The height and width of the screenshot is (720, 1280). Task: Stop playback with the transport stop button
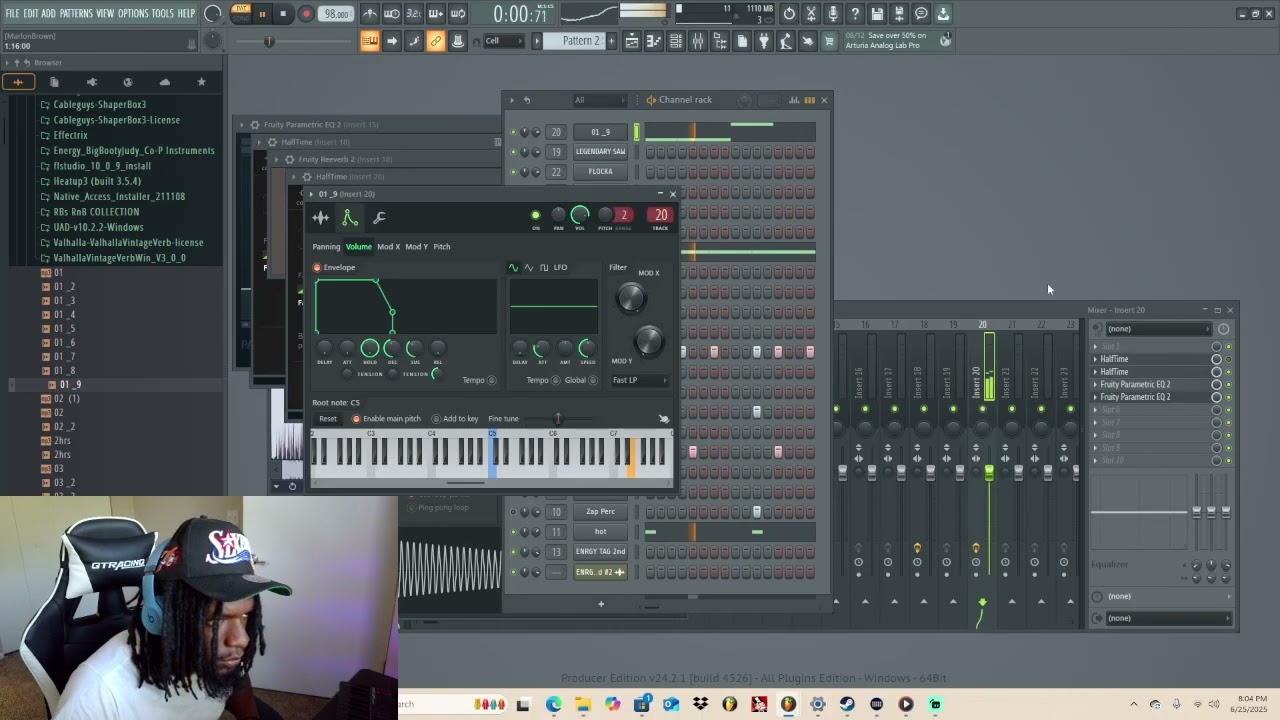coord(283,14)
